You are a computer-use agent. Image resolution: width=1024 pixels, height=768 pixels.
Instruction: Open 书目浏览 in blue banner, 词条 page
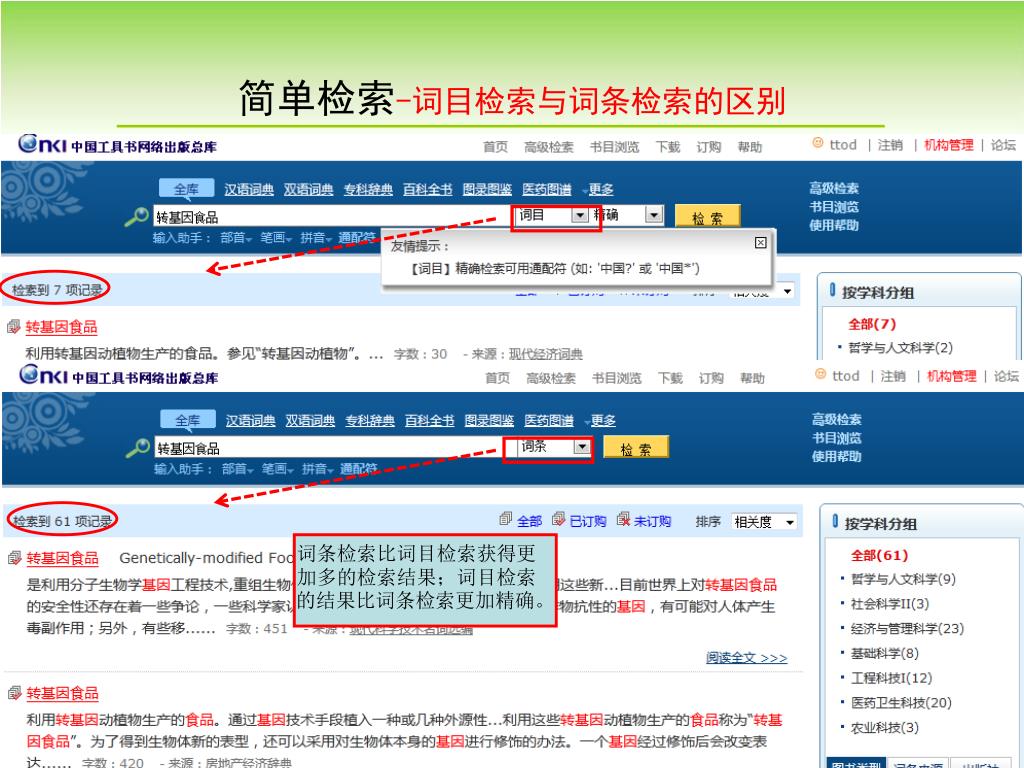click(x=837, y=438)
